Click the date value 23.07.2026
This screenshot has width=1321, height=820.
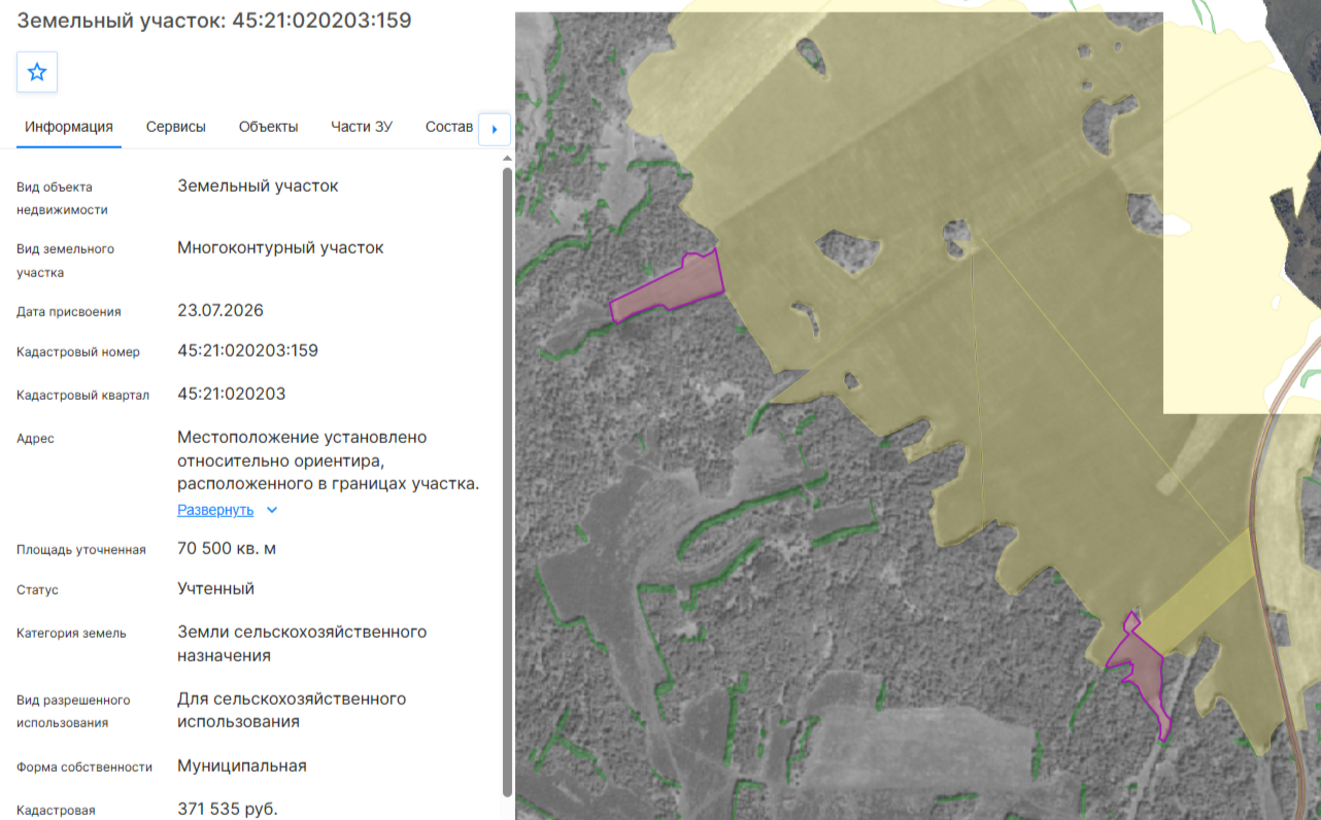pos(221,310)
